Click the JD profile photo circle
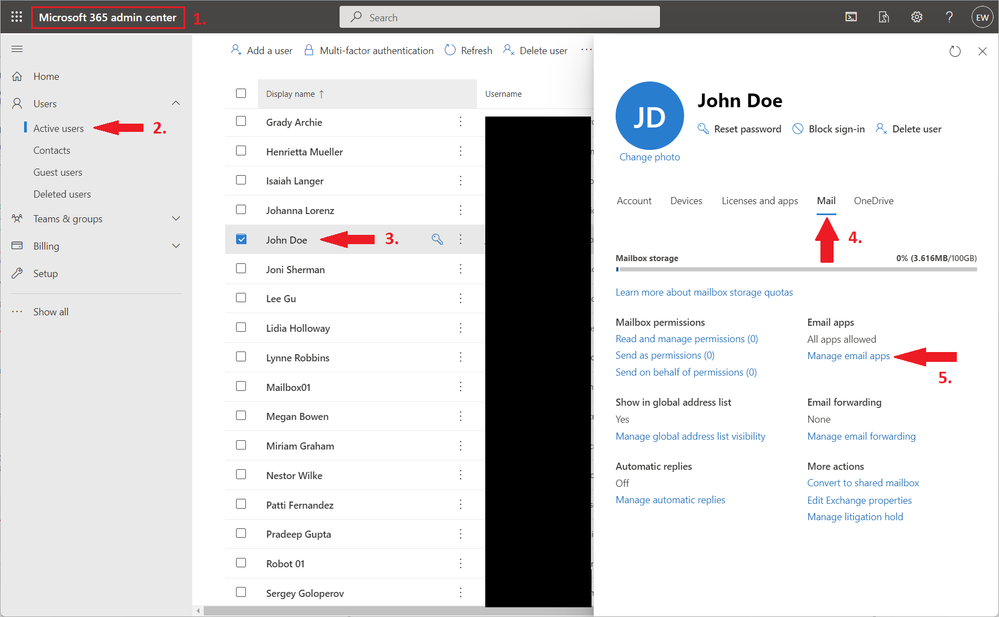 649,116
